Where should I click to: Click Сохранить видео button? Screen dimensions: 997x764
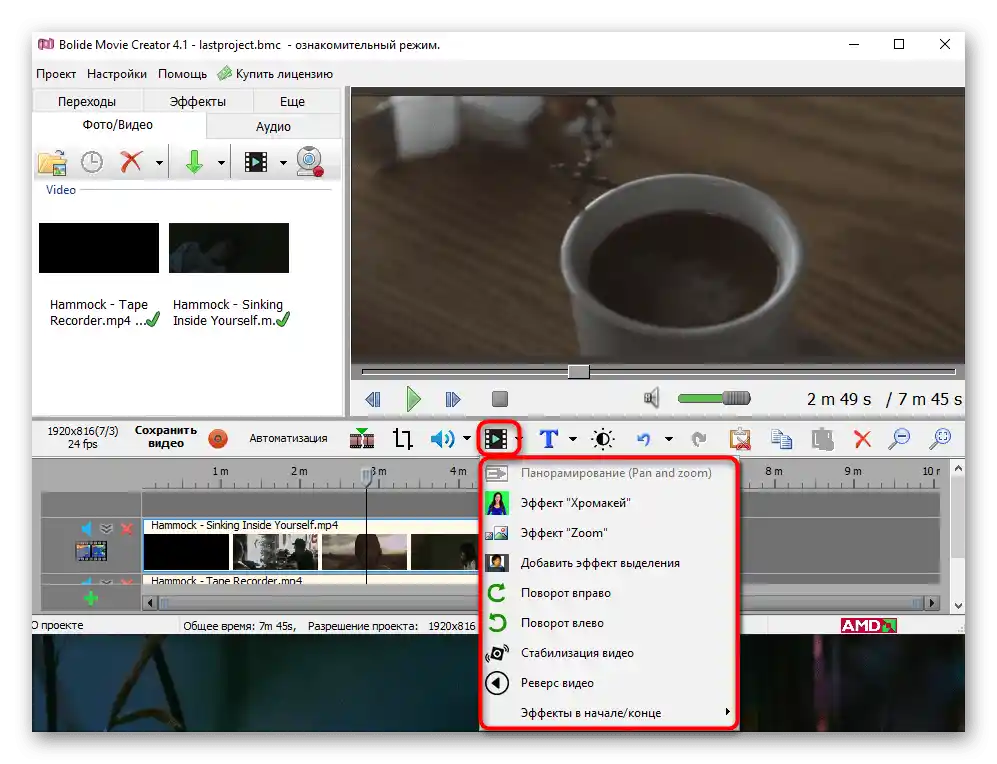[166, 437]
